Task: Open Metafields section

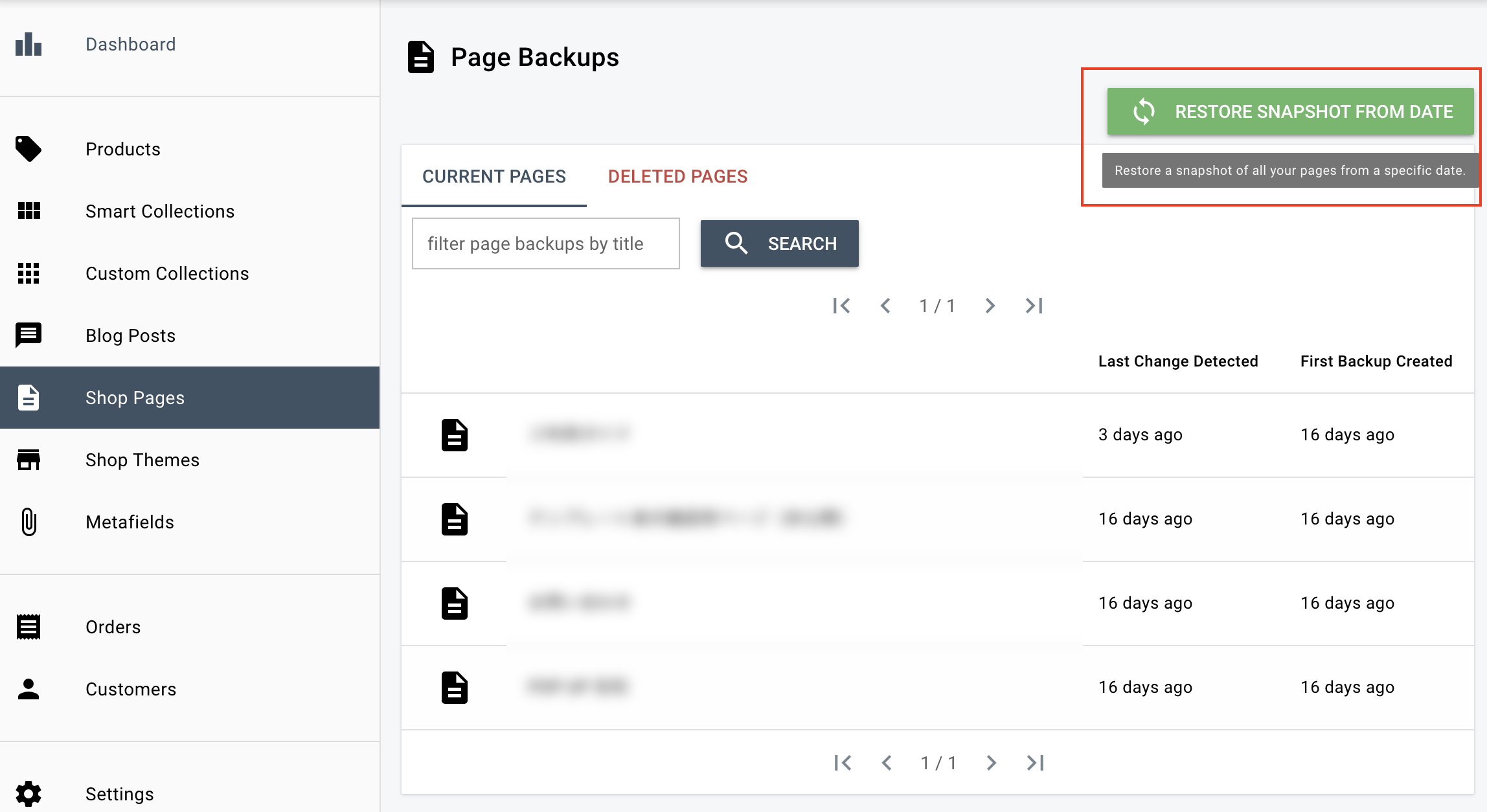Action: pyautogui.click(x=190, y=522)
